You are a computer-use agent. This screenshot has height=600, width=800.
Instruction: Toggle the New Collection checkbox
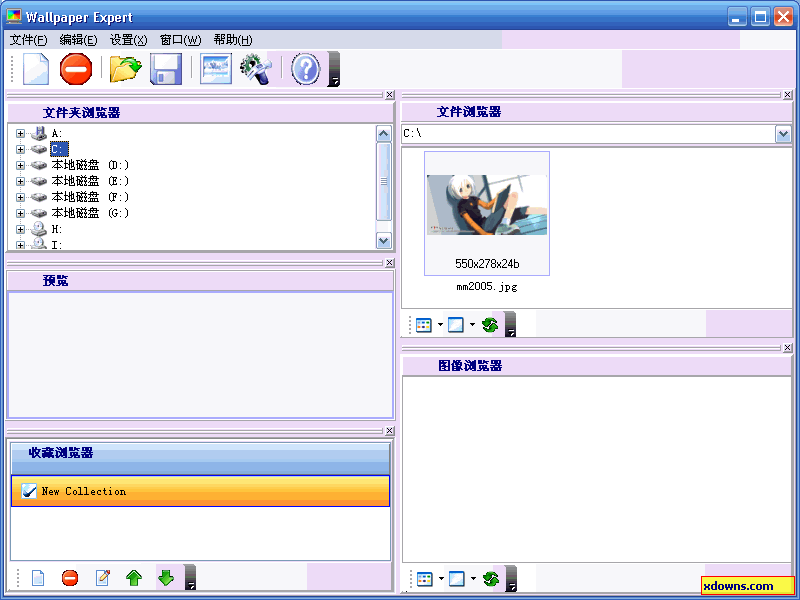pos(29,491)
